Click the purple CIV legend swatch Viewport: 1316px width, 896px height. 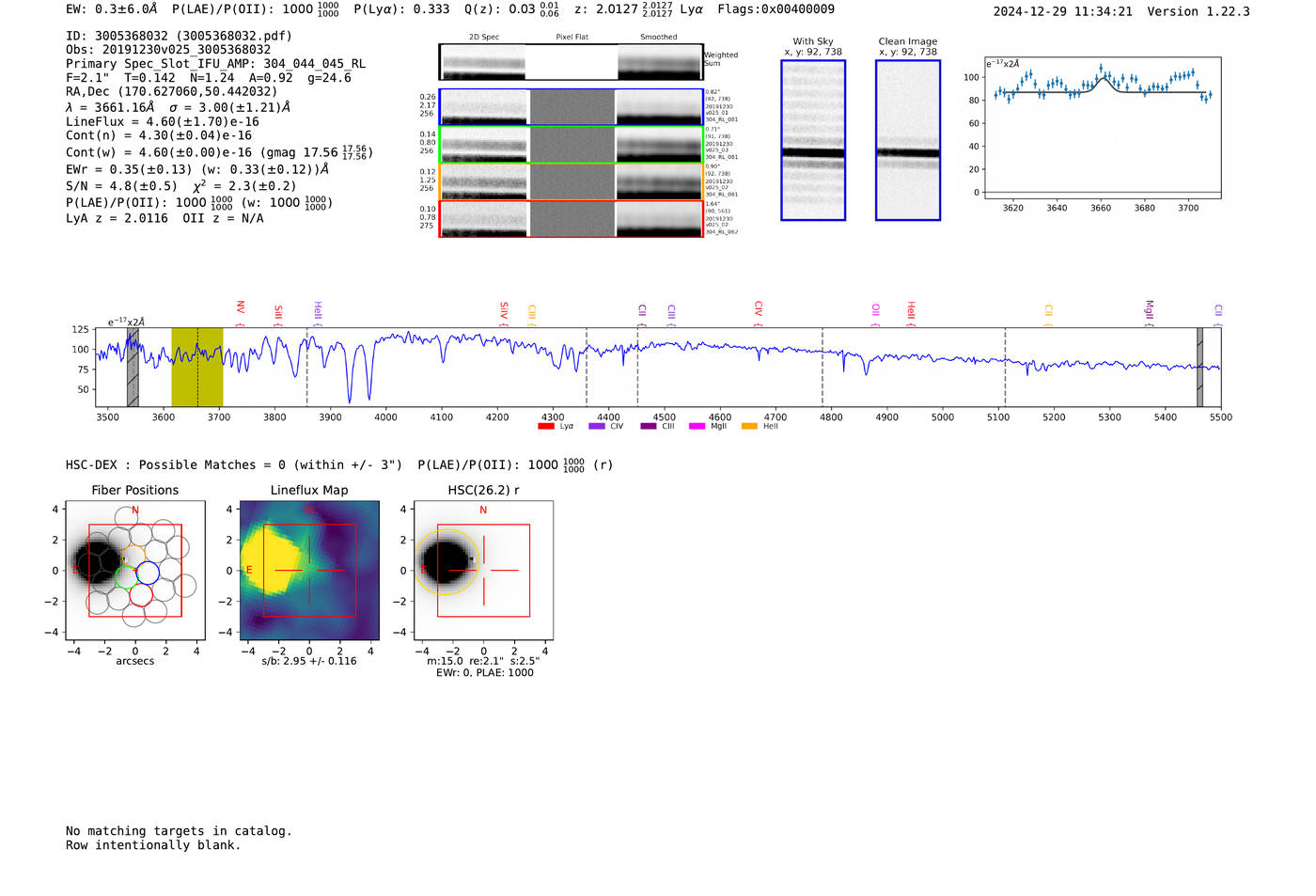[596, 426]
